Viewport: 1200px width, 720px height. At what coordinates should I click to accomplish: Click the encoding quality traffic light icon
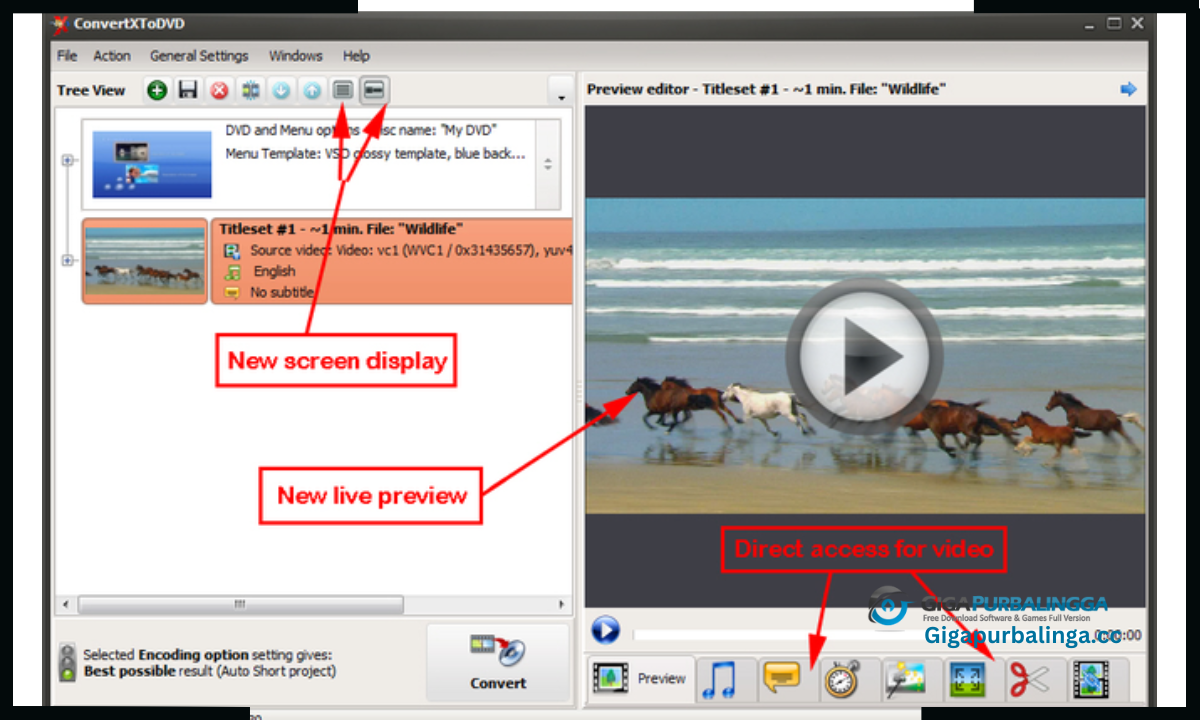[x=67, y=662]
